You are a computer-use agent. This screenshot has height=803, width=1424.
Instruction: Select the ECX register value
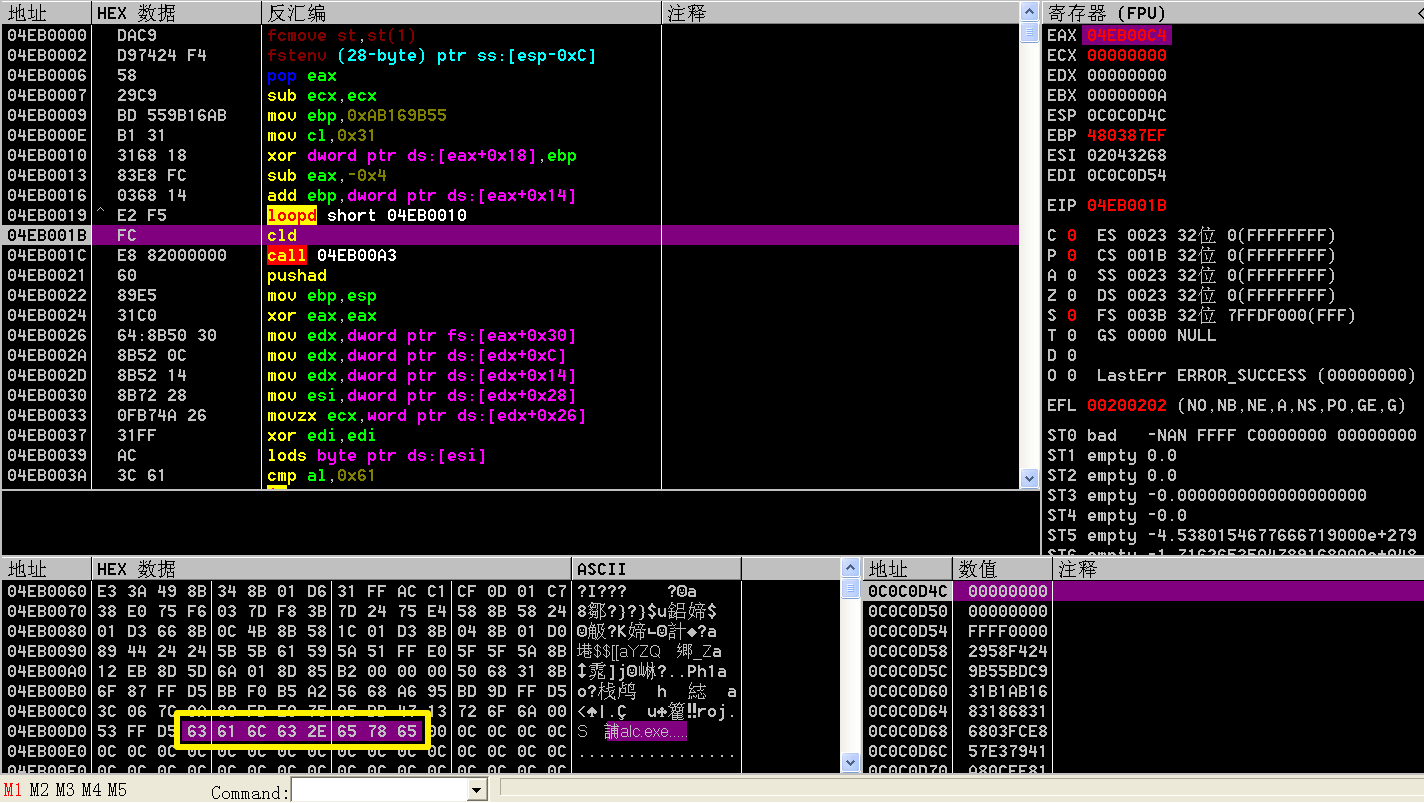[x=1126, y=55]
